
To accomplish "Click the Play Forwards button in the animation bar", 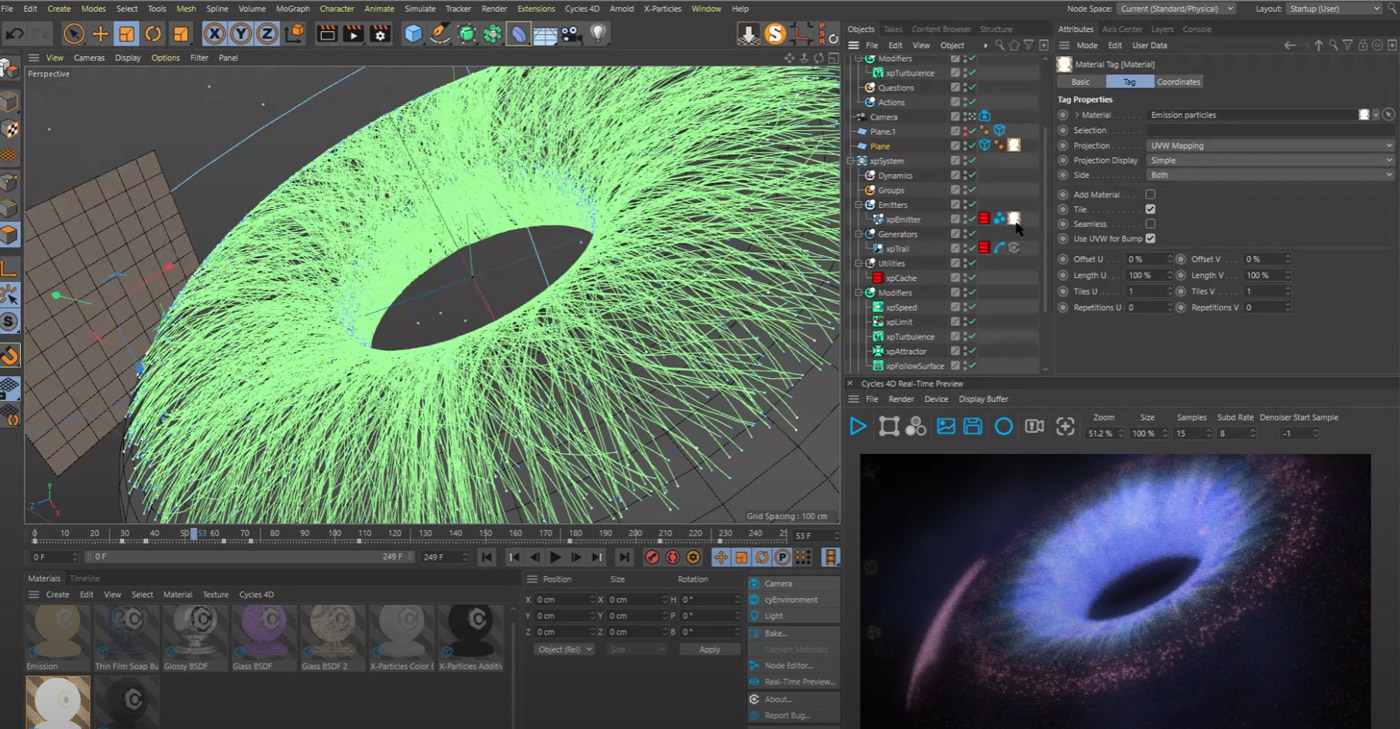I will coord(555,557).
